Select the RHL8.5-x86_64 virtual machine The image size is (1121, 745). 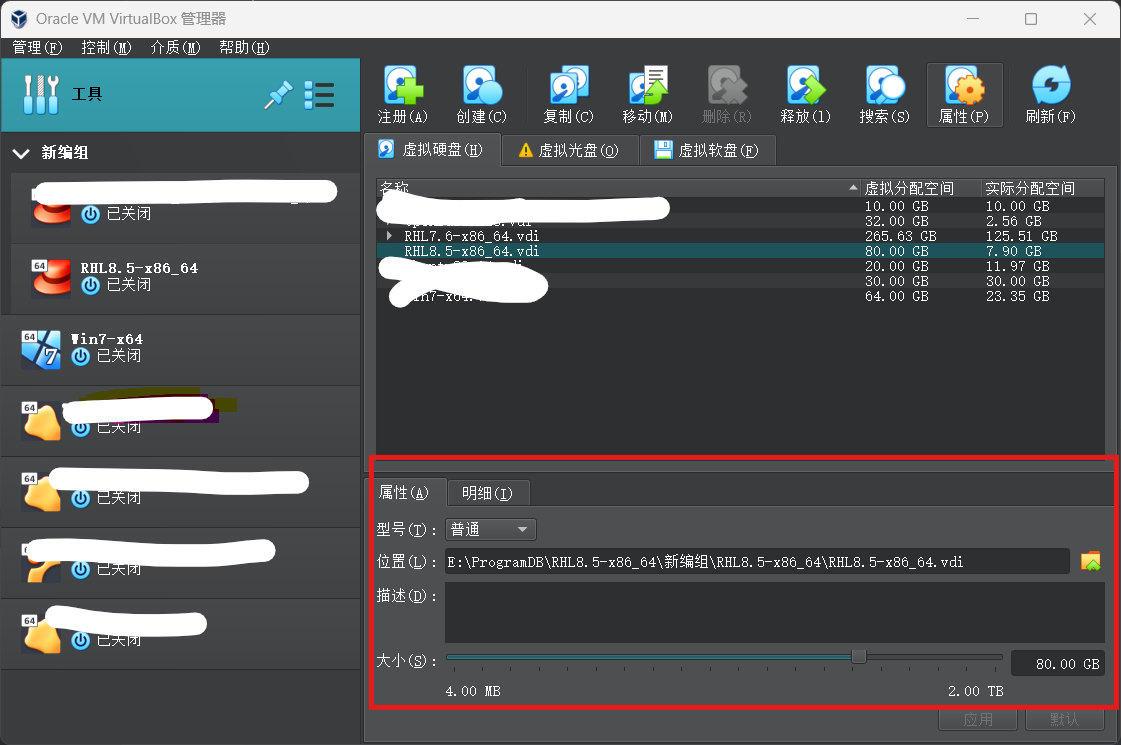[x=185, y=278]
